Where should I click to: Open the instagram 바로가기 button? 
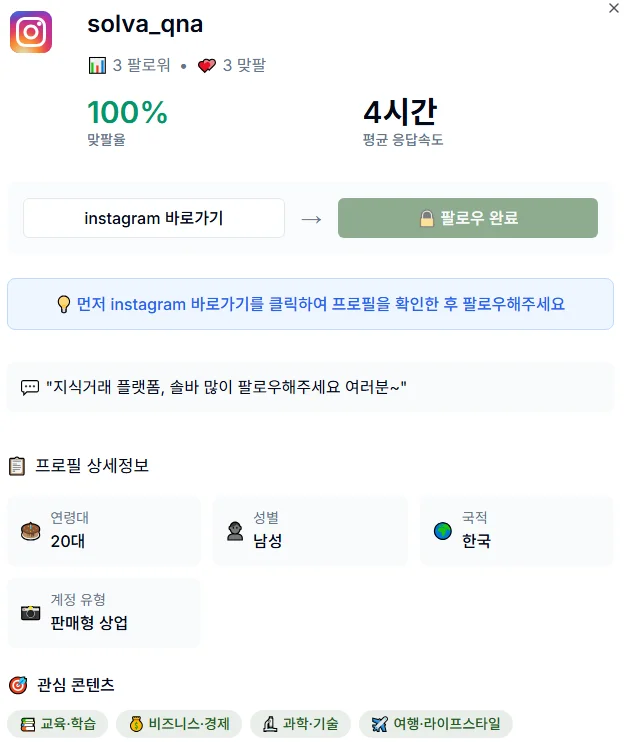click(x=154, y=218)
